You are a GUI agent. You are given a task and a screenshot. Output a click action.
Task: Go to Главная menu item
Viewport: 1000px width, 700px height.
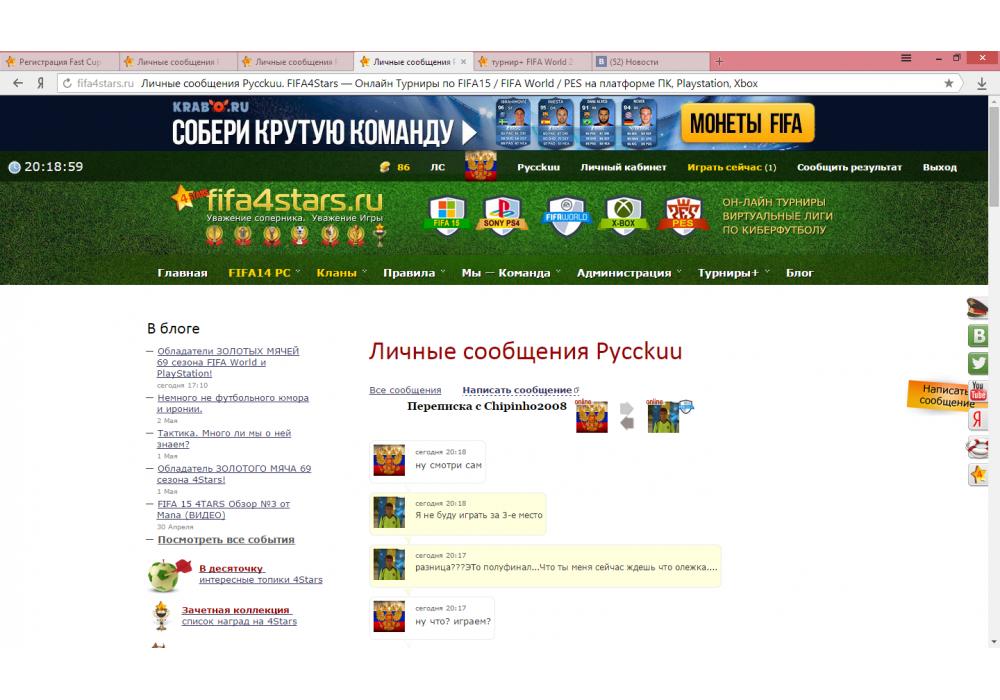182,273
